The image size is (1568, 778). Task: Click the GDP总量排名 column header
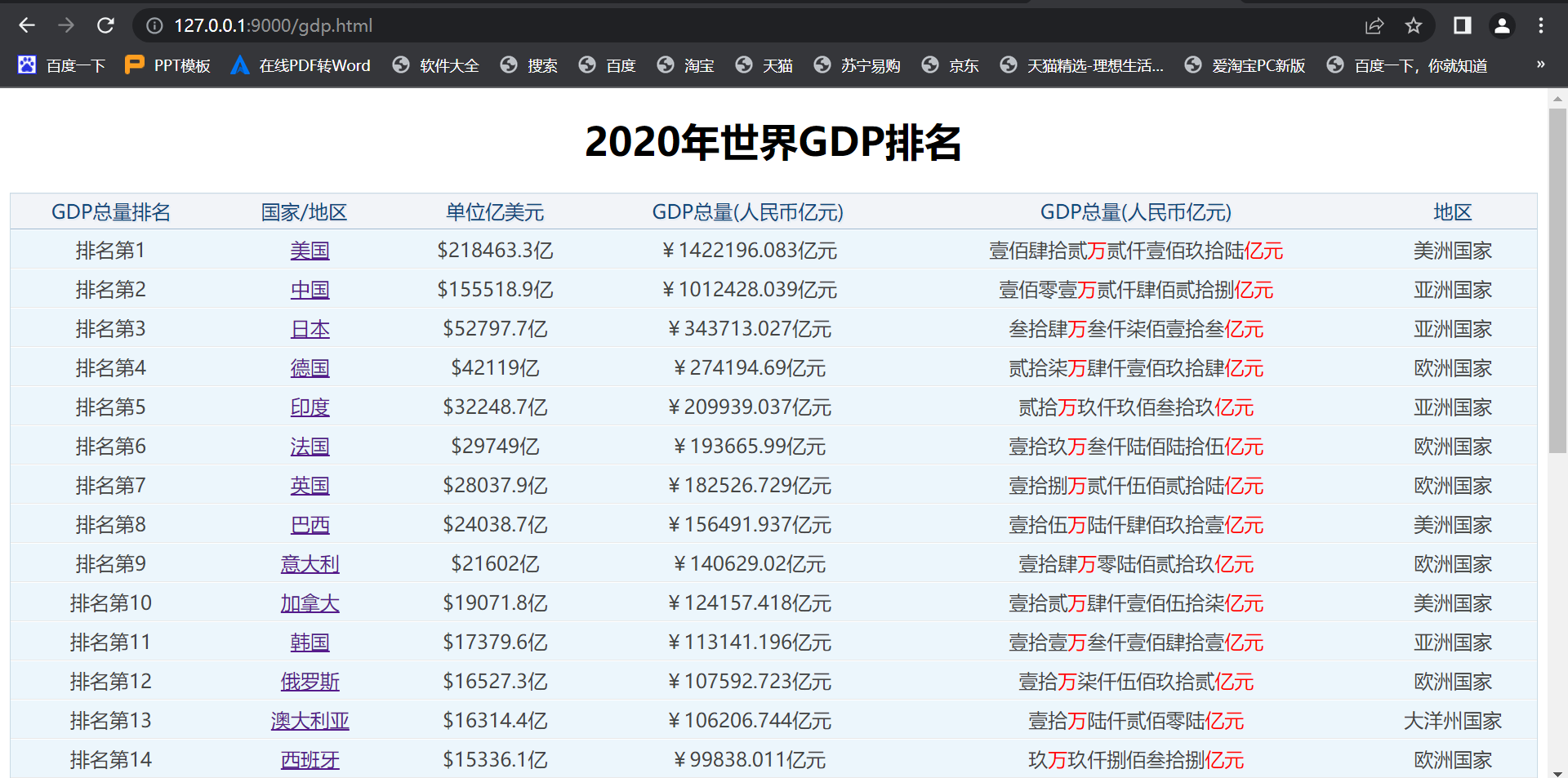tap(111, 212)
